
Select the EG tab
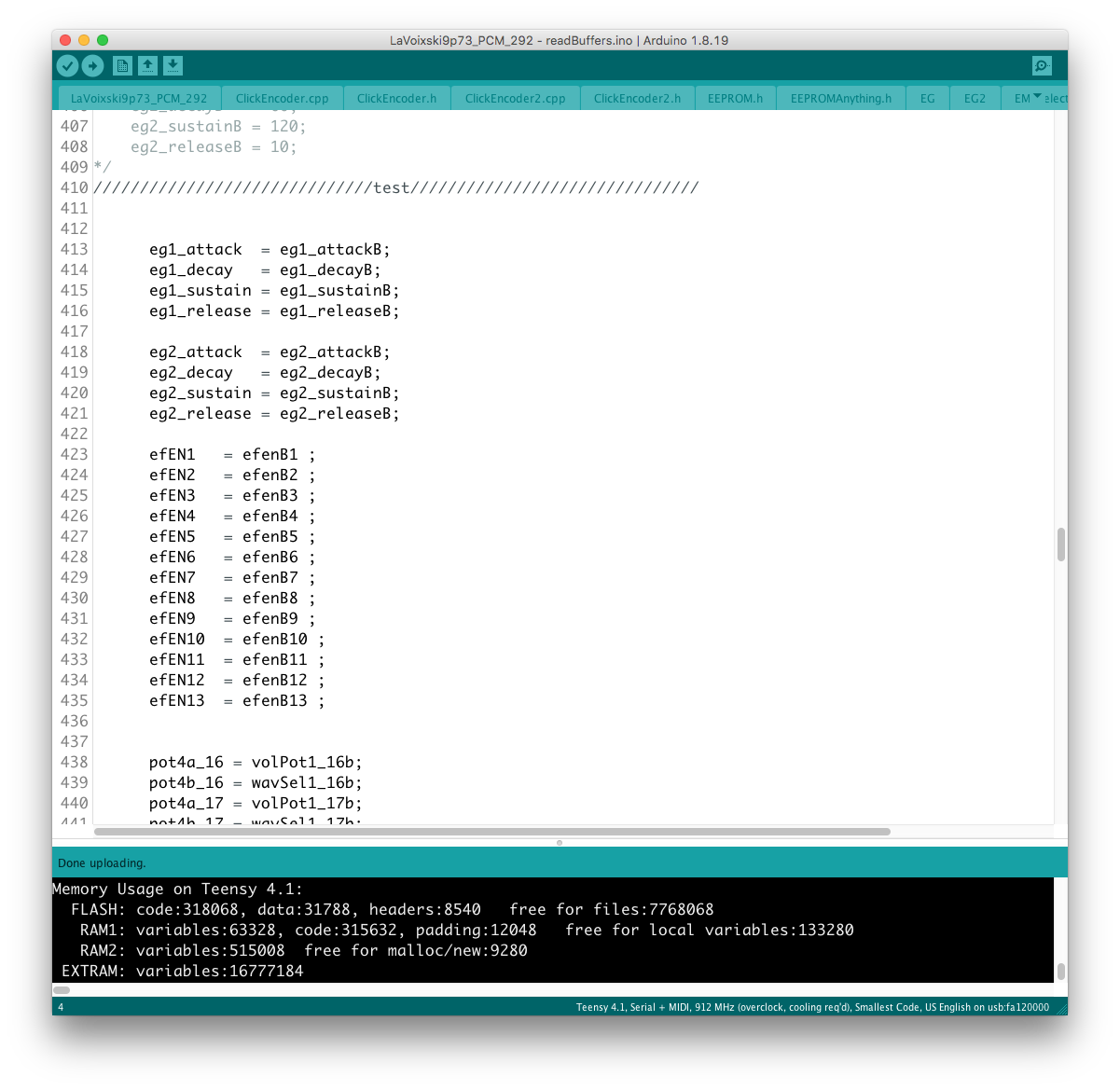[927, 98]
